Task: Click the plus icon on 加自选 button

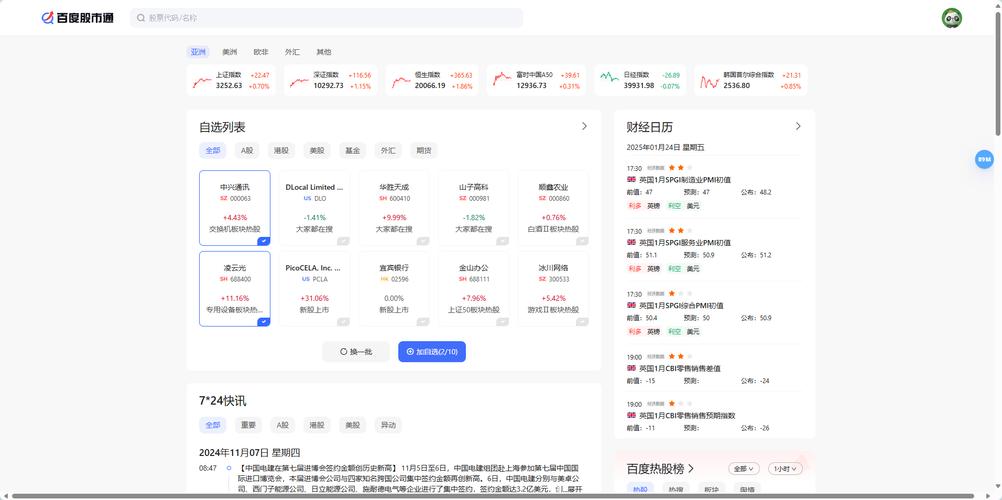Action: click(410, 352)
